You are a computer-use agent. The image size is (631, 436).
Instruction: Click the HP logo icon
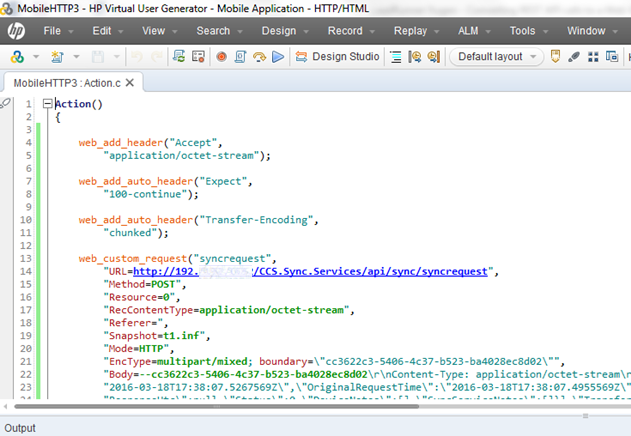17,30
